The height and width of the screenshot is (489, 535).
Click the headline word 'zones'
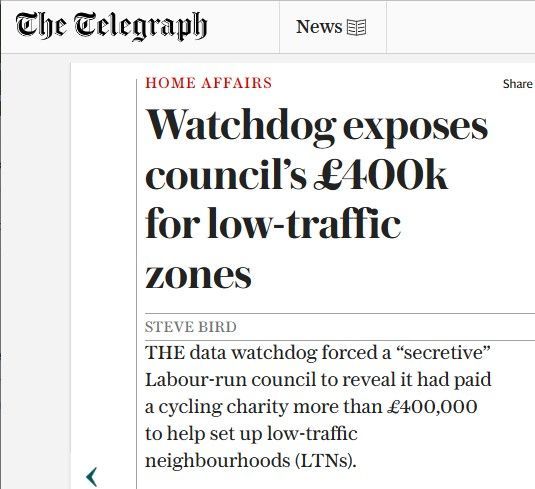(x=198, y=276)
